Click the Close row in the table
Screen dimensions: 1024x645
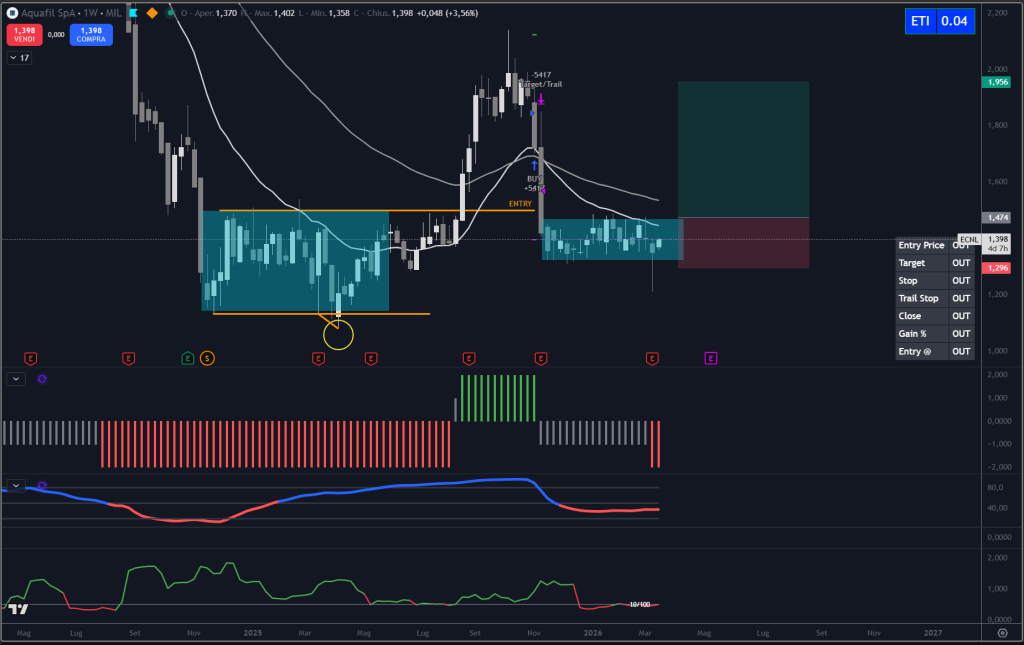point(935,315)
